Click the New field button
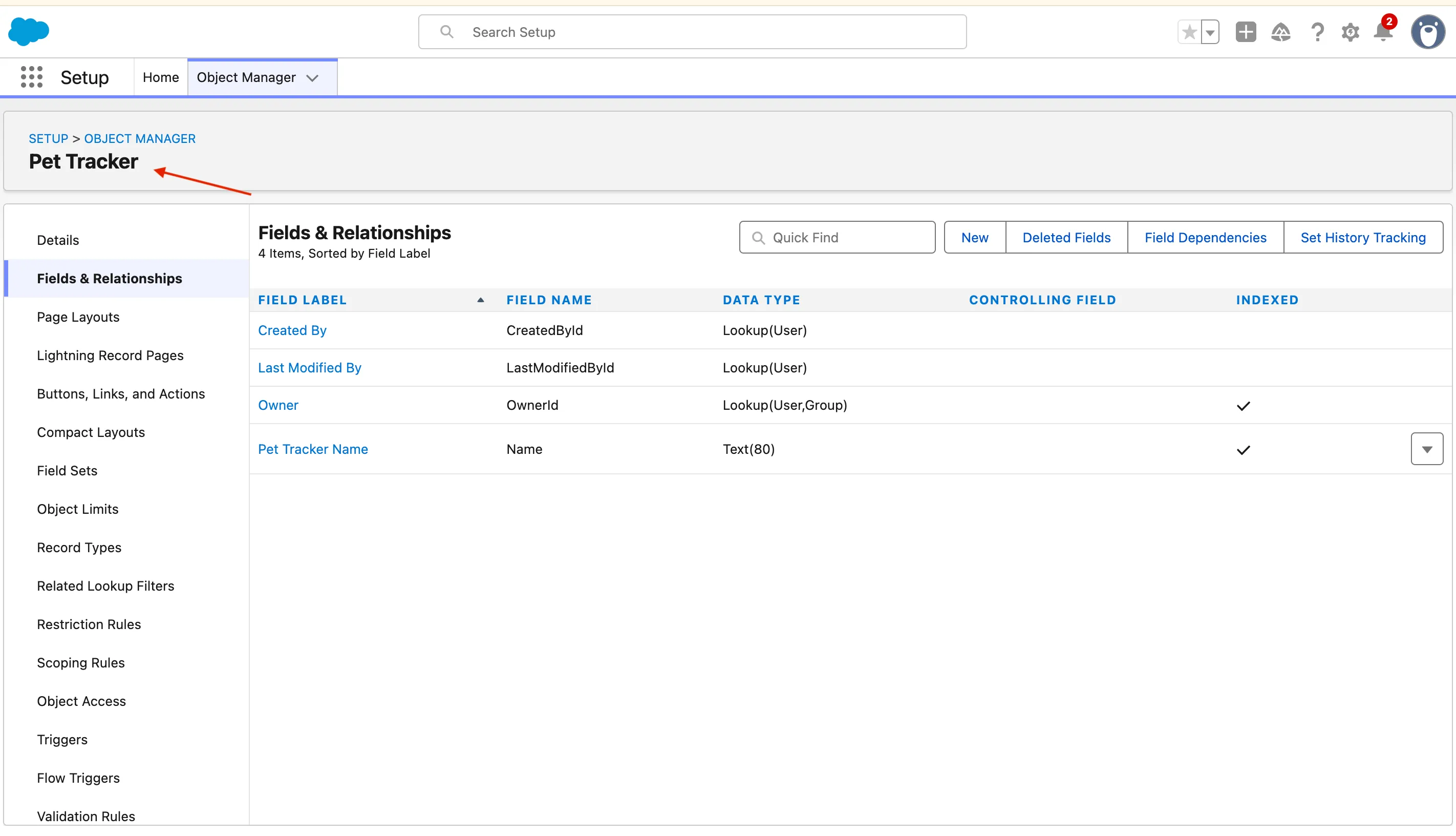This screenshot has height=836, width=1456. click(x=974, y=237)
